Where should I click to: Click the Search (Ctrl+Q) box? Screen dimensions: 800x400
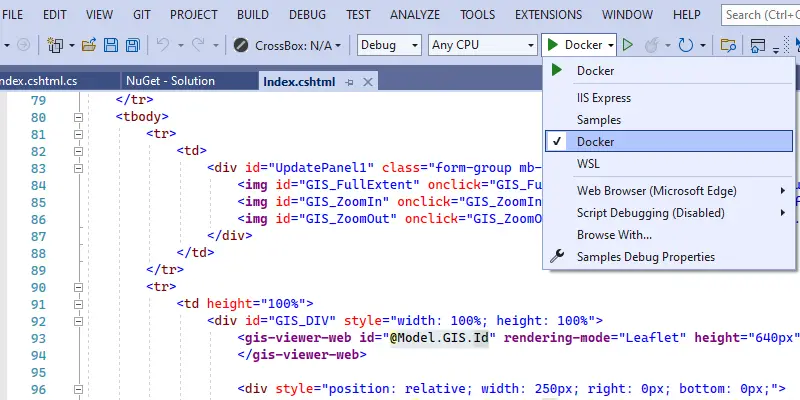(x=760, y=15)
